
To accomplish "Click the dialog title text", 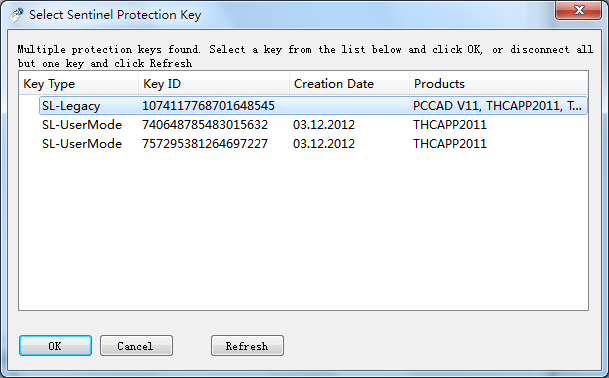I will click(115, 15).
